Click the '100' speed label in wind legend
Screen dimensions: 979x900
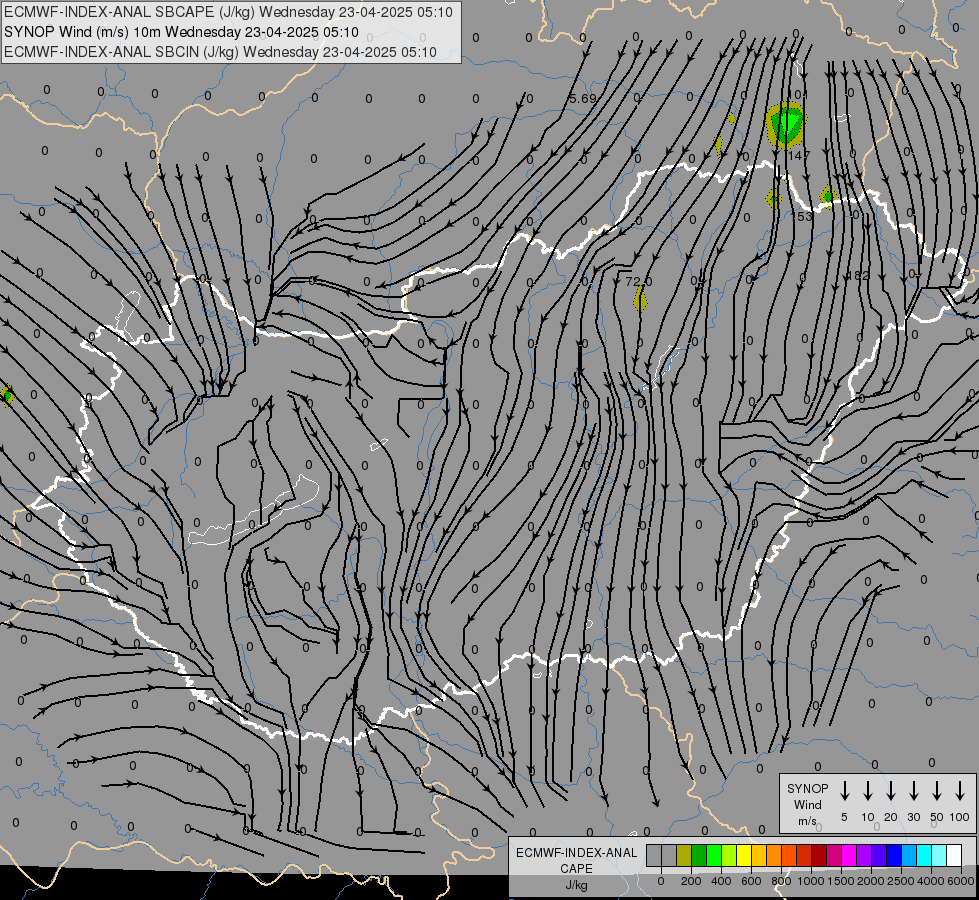(960, 817)
